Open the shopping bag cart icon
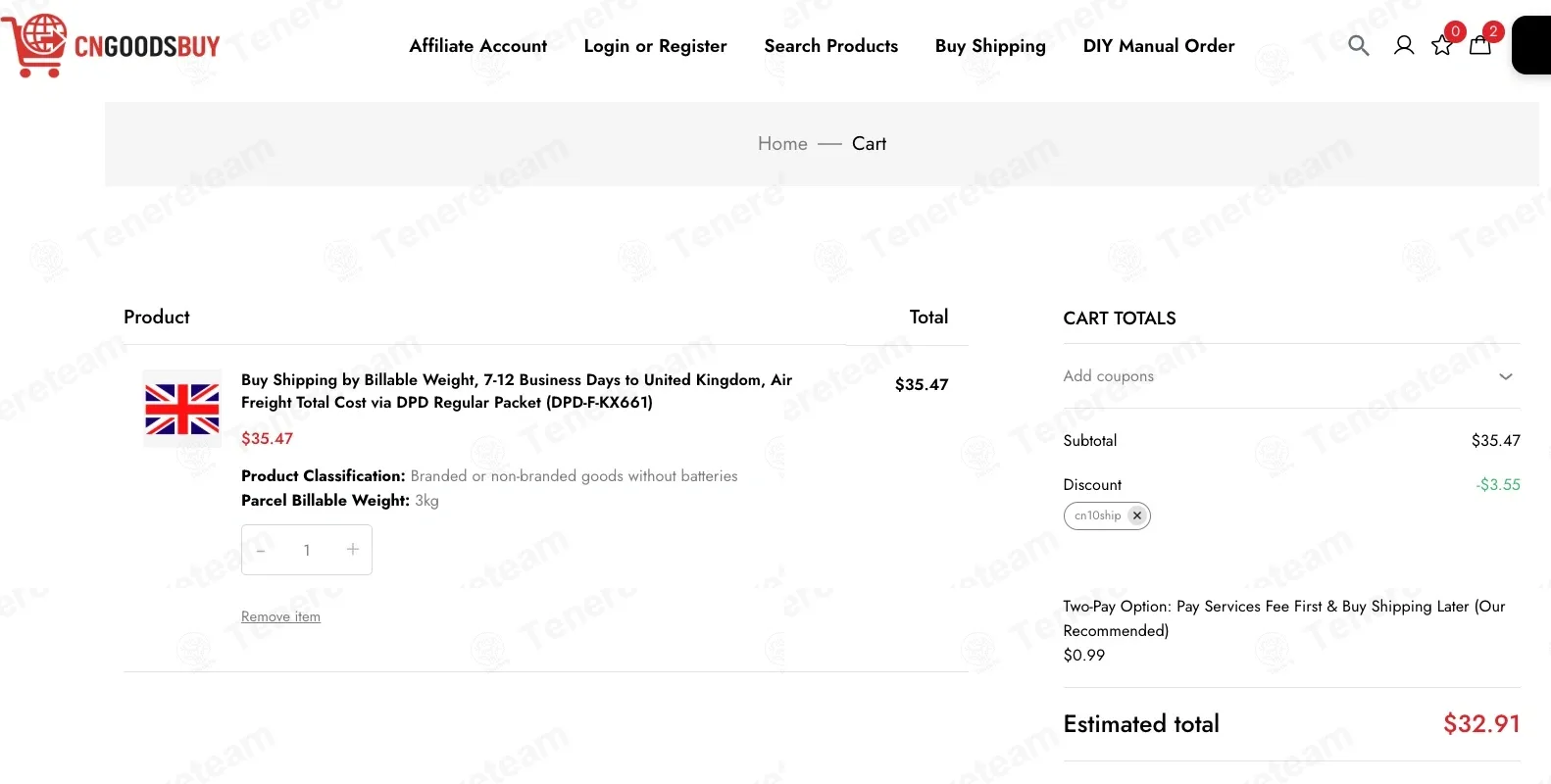This screenshot has width=1551, height=784. click(x=1480, y=44)
